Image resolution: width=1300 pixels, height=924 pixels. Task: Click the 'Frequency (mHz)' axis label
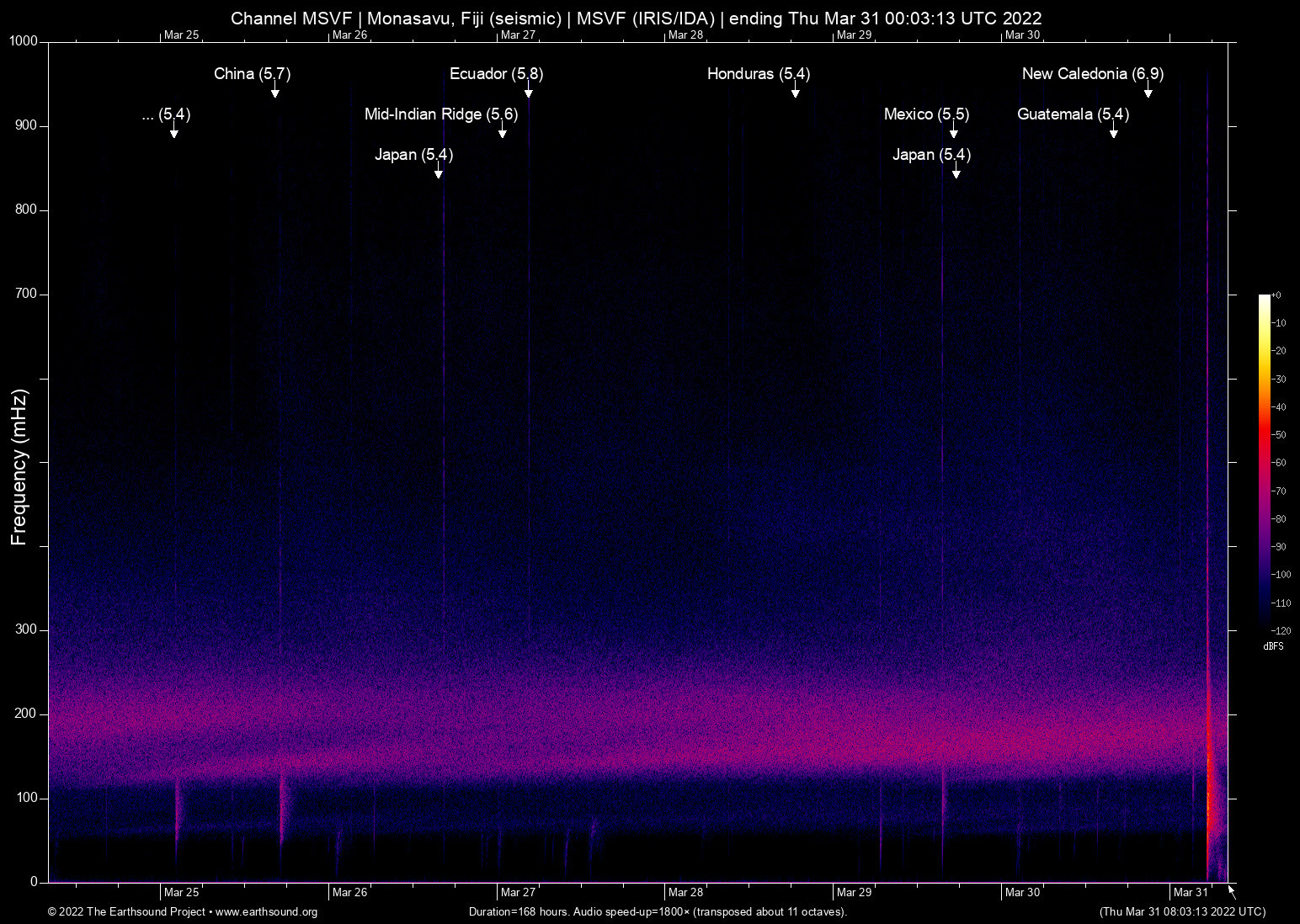(19, 467)
